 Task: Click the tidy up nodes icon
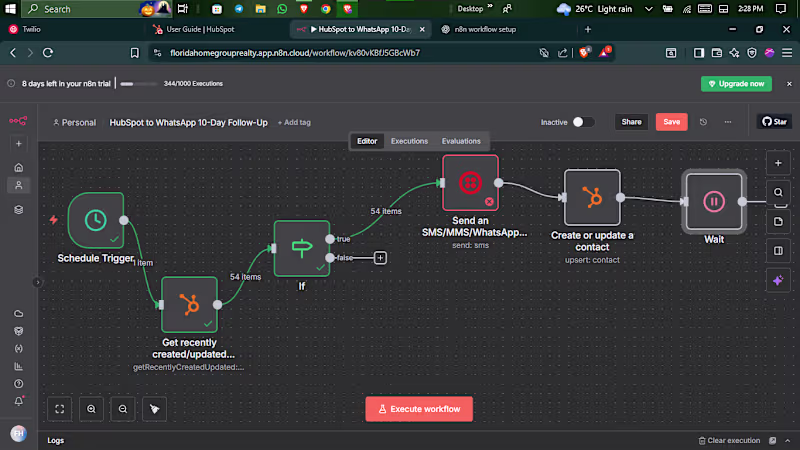(x=155, y=409)
